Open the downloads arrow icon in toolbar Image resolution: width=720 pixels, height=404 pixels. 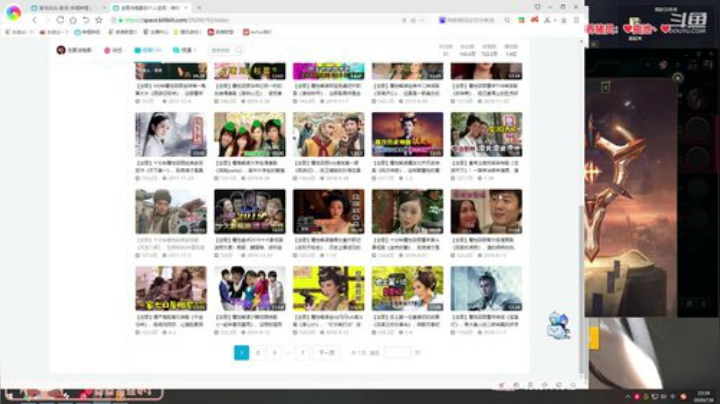(x=564, y=20)
